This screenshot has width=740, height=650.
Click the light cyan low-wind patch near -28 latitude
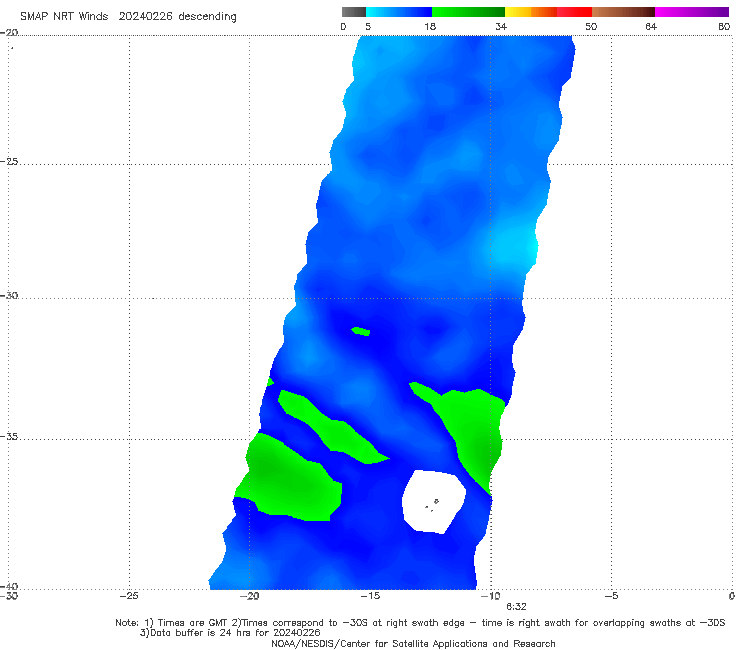[x=514, y=248]
